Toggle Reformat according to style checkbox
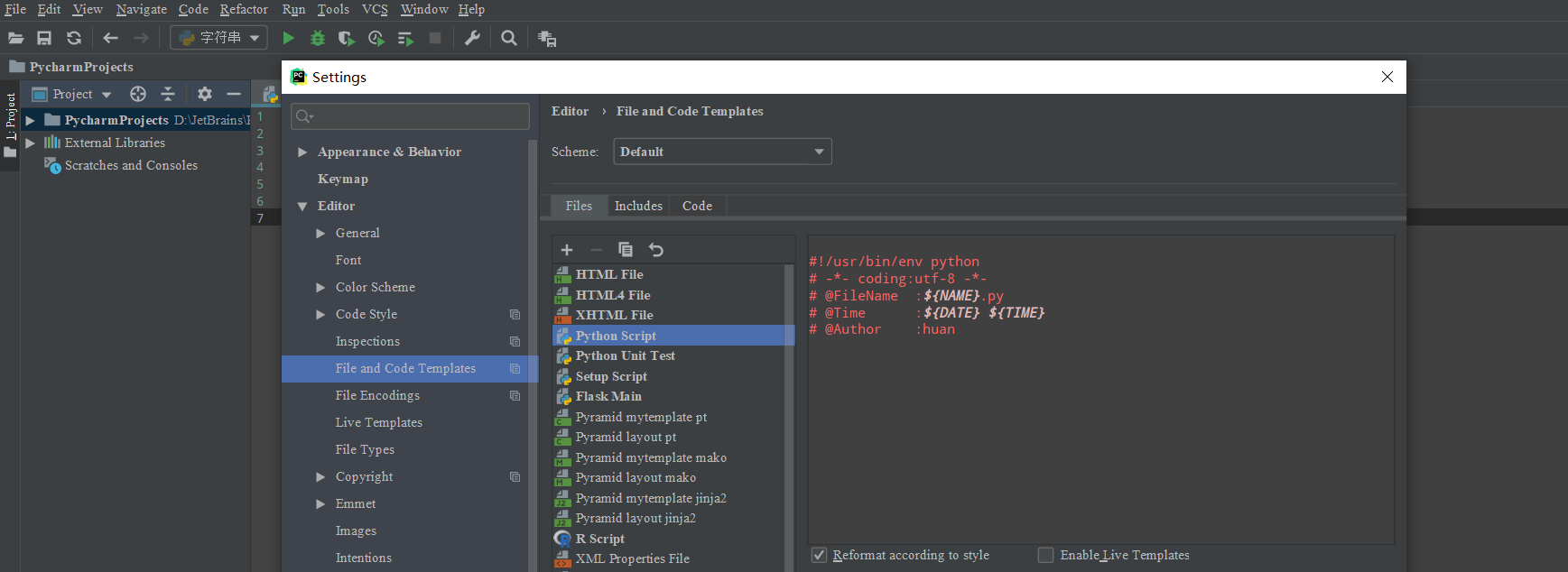 click(819, 555)
